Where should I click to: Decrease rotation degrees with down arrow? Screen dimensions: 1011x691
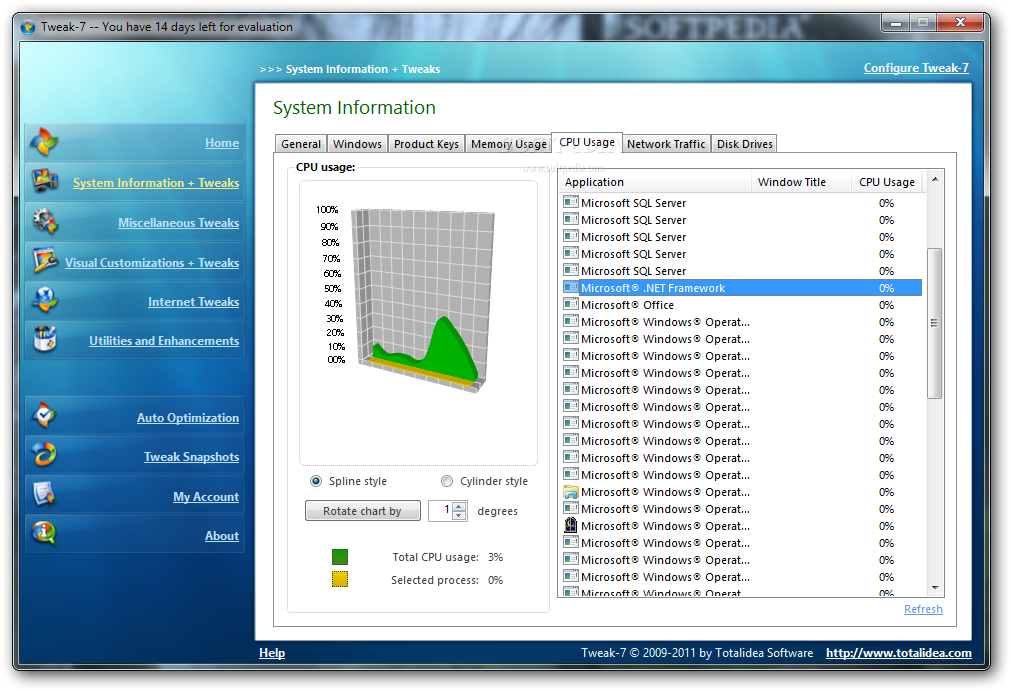click(x=459, y=515)
